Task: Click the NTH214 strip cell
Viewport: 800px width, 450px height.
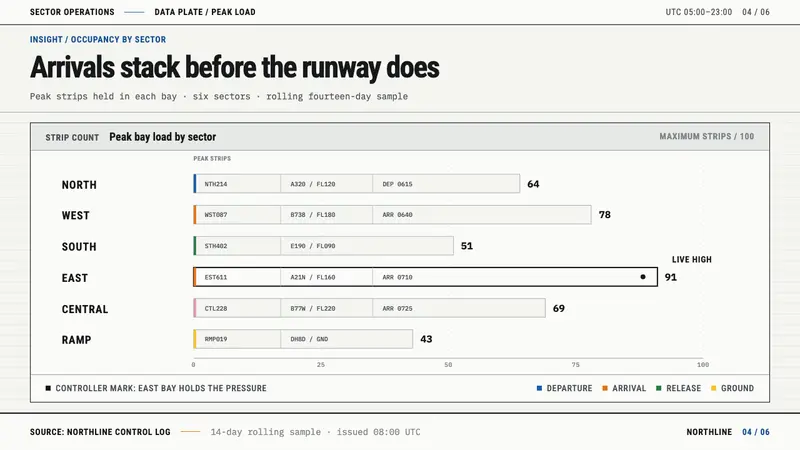Action: tap(238, 184)
